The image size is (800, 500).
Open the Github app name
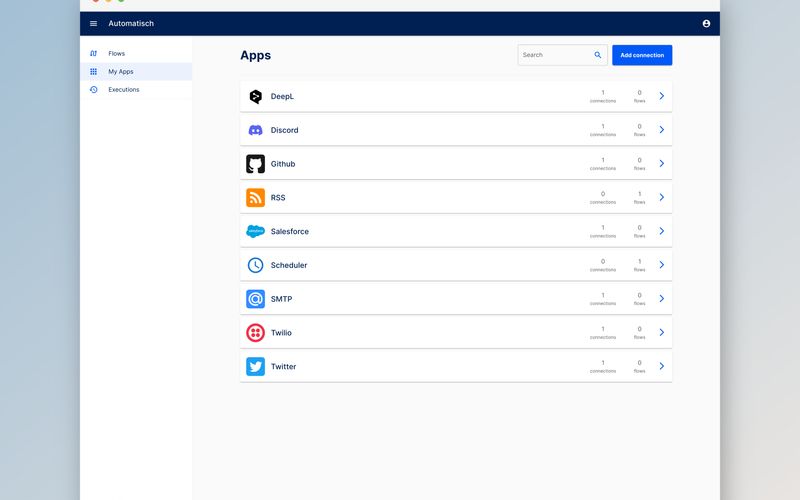coord(283,164)
